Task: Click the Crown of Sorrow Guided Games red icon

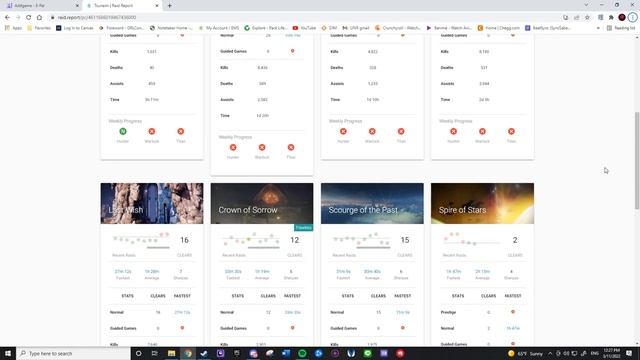Action: 292,328
